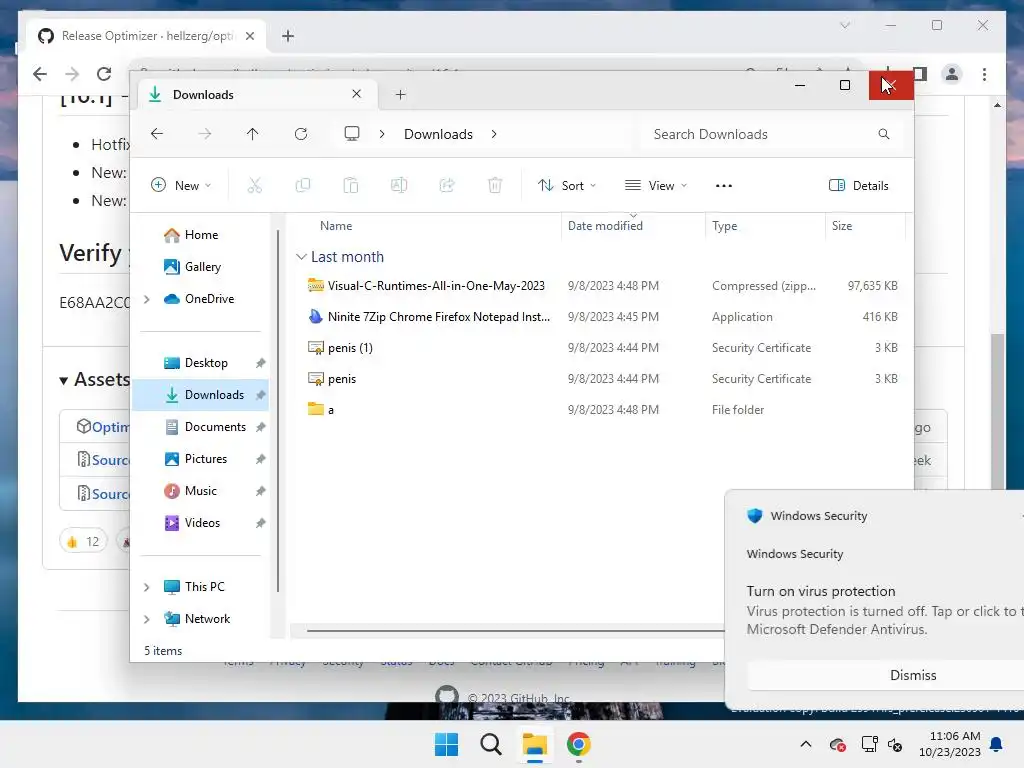Viewport: 1024px width, 768px height.
Task: Click the Delete trash icon in Explorer toolbar
Action: (x=495, y=185)
